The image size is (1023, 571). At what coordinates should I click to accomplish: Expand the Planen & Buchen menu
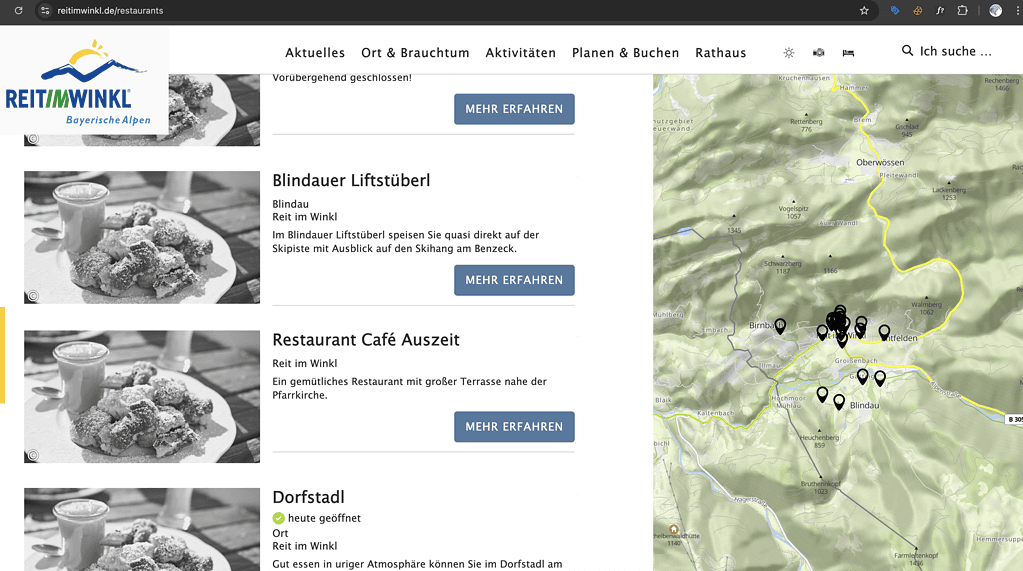tap(625, 53)
